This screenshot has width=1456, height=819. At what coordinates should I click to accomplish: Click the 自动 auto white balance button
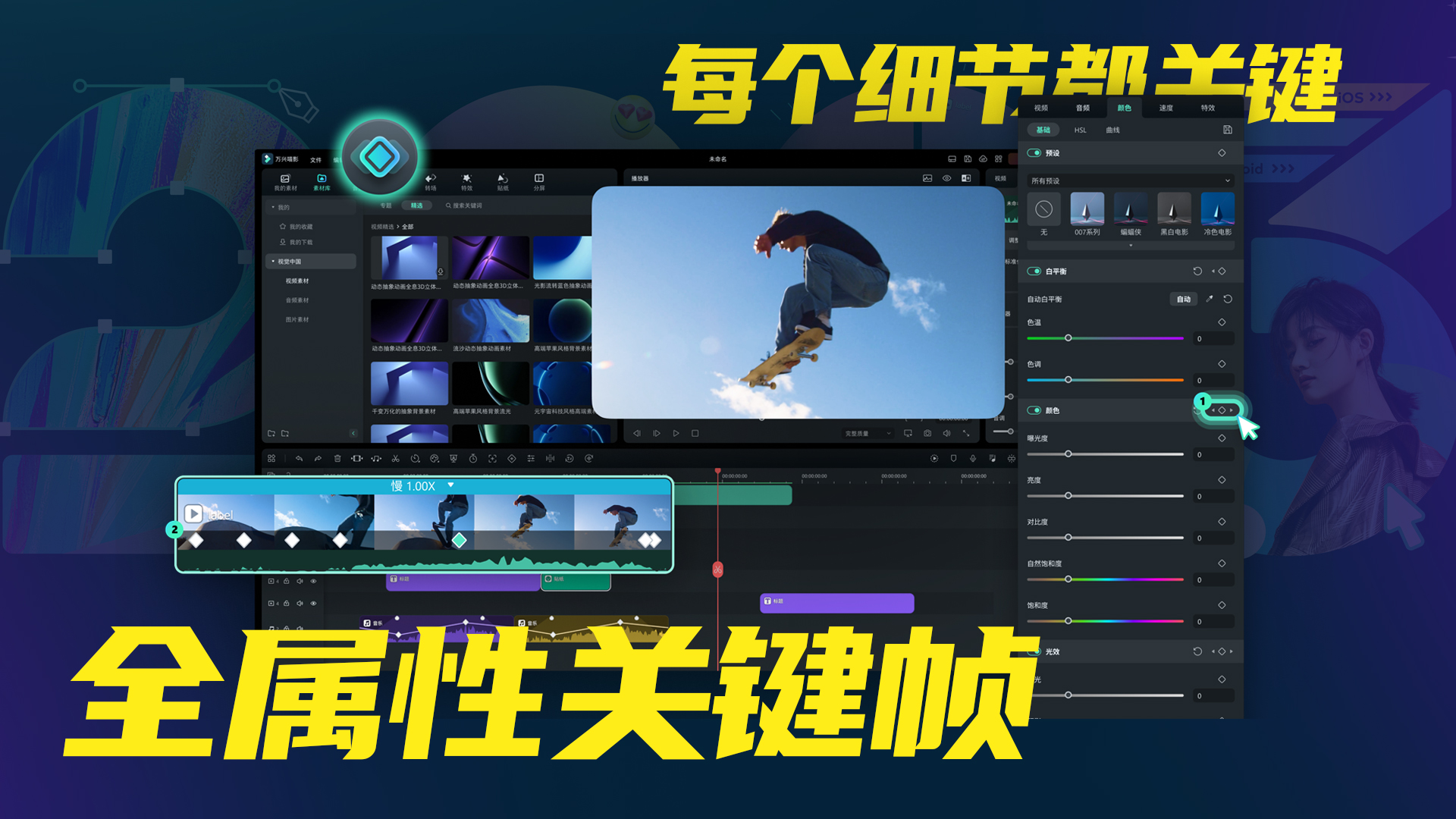click(1183, 299)
